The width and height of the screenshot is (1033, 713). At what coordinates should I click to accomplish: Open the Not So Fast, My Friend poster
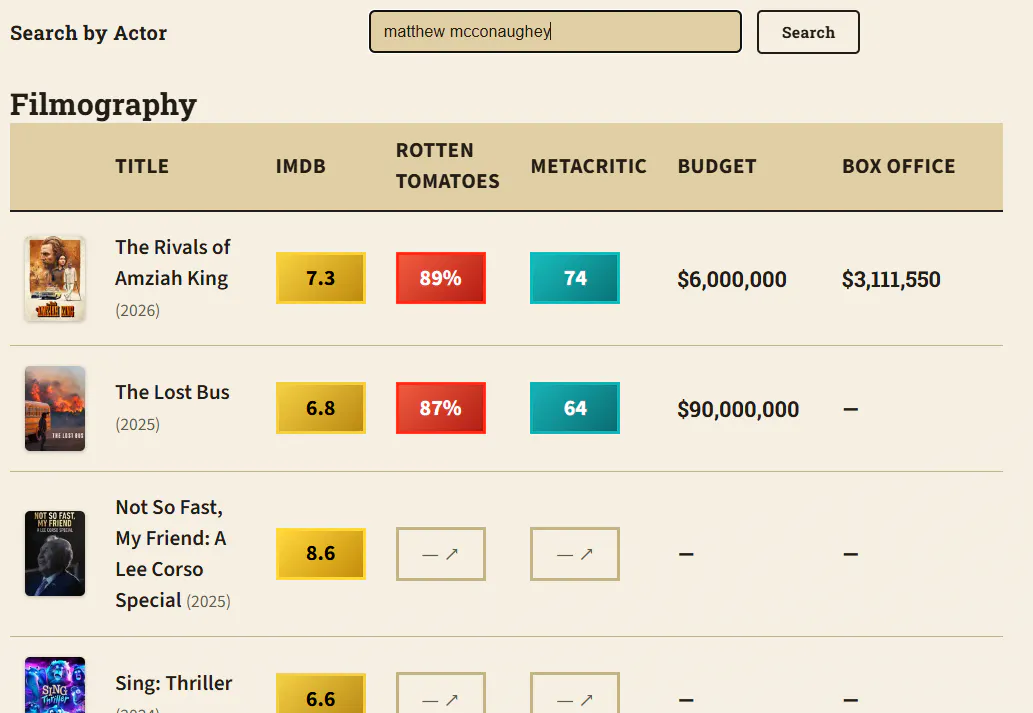click(x=55, y=554)
